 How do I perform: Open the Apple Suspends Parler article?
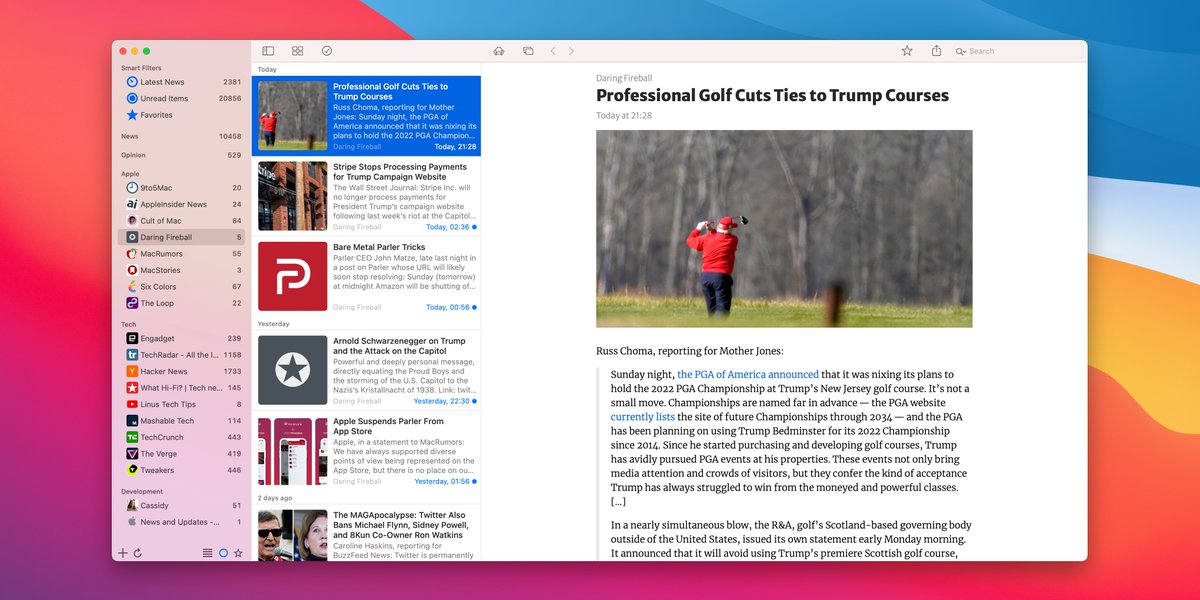pyautogui.click(x=367, y=451)
